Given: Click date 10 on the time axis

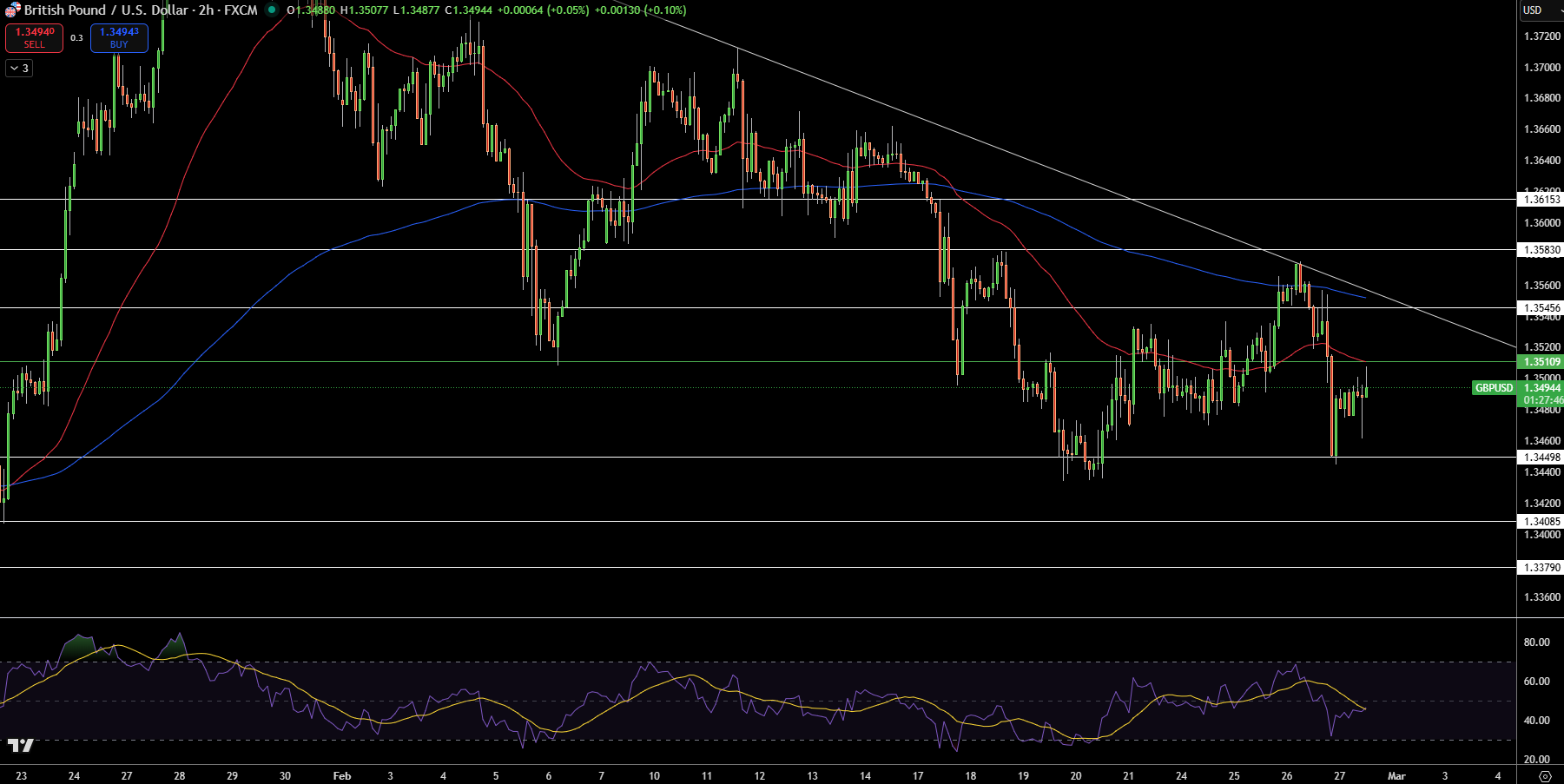Looking at the screenshot, I should coord(654,775).
